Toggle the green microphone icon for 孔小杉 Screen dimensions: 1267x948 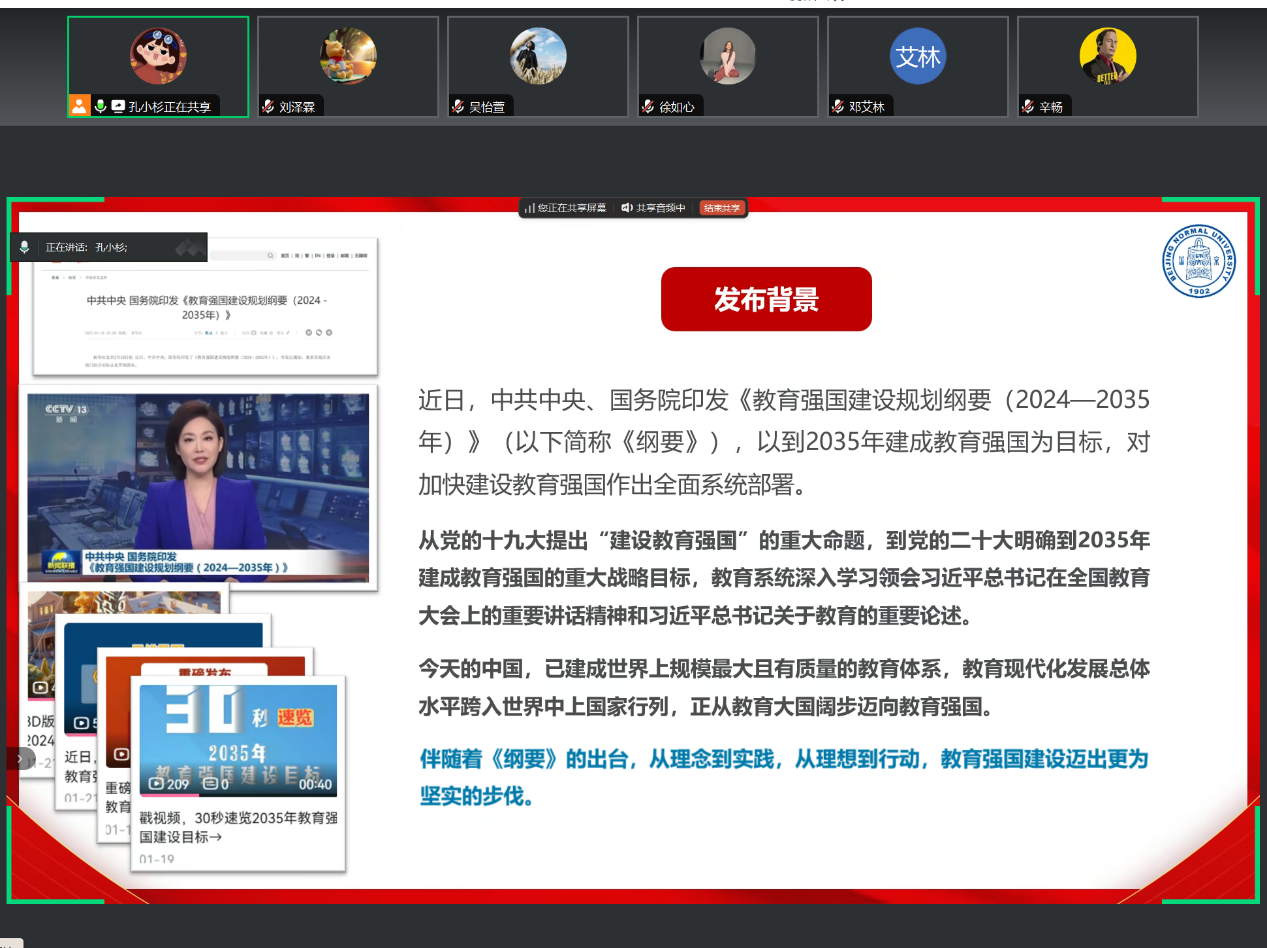click(x=100, y=106)
